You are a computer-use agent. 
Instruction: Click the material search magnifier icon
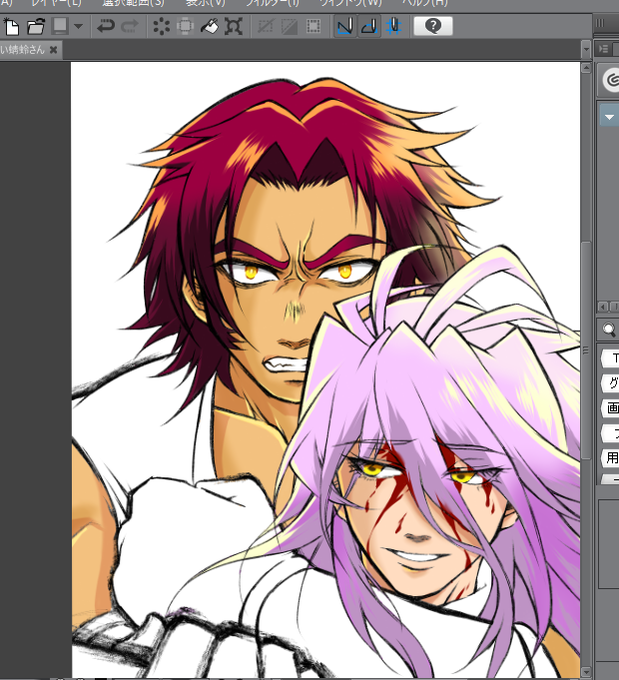tap(609, 329)
